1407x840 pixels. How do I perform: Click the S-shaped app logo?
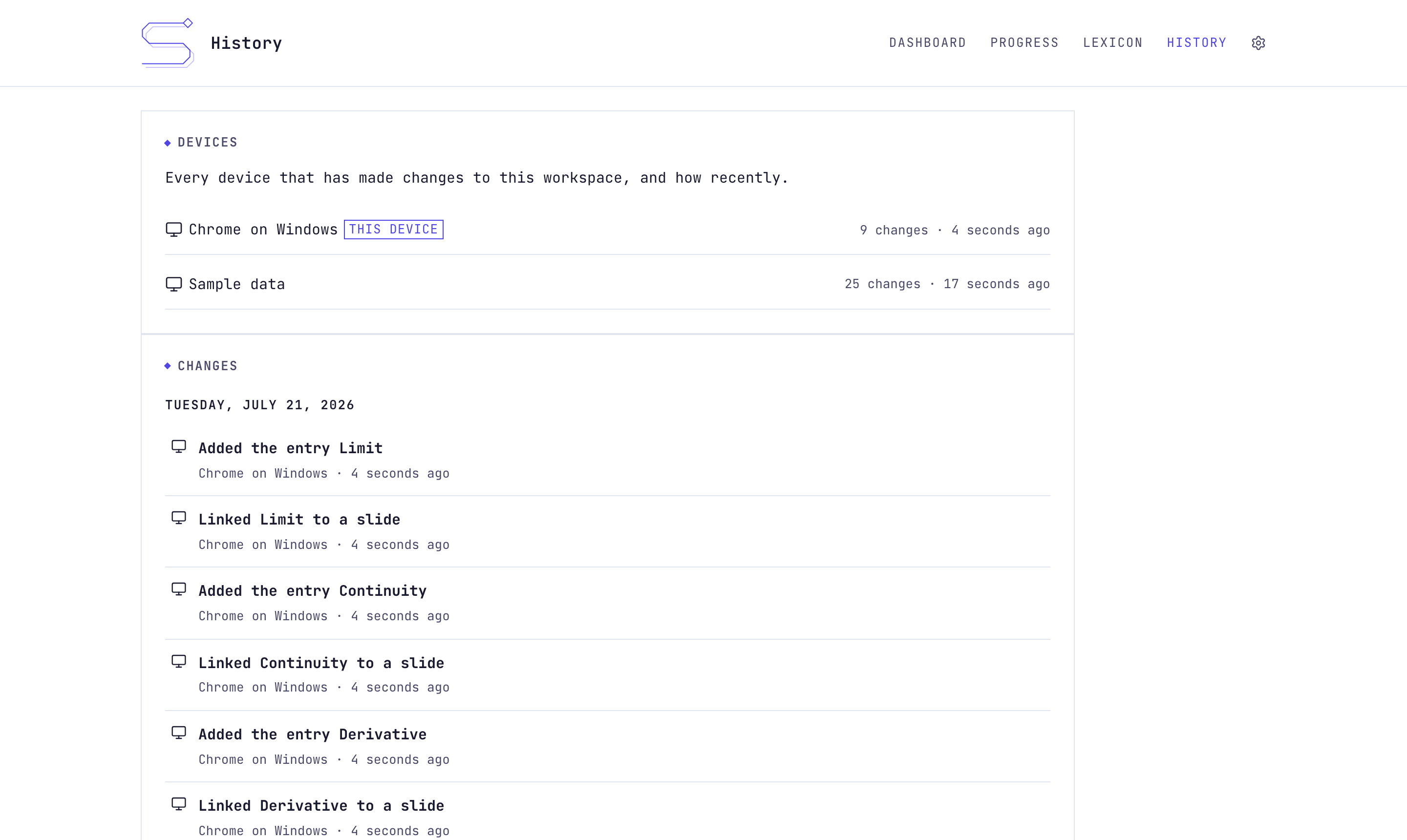pyautogui.click(x=168, y=43)
